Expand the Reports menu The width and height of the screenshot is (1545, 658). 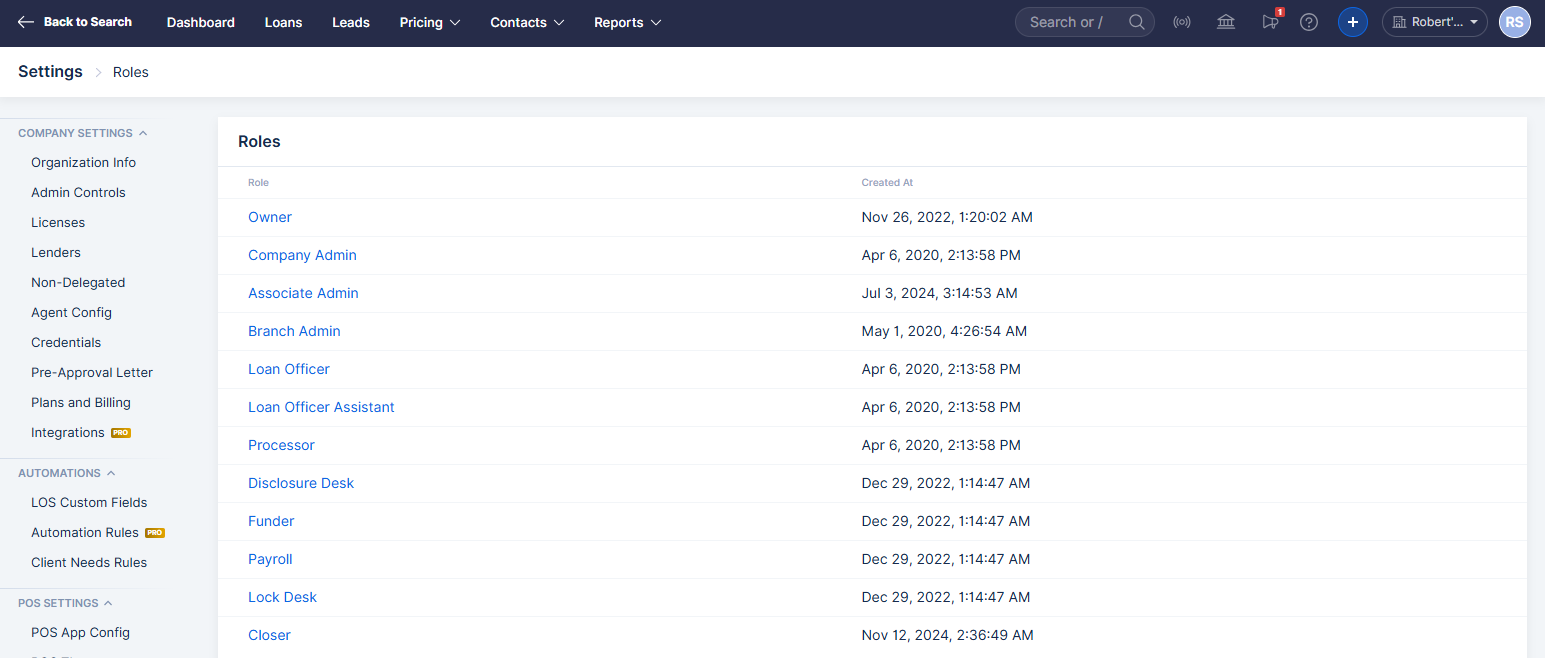point(628,22)
